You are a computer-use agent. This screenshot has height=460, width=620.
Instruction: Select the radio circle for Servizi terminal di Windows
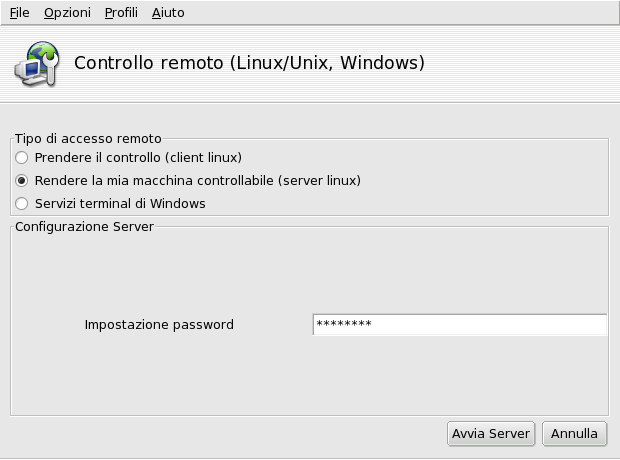[x=22, y=204]
